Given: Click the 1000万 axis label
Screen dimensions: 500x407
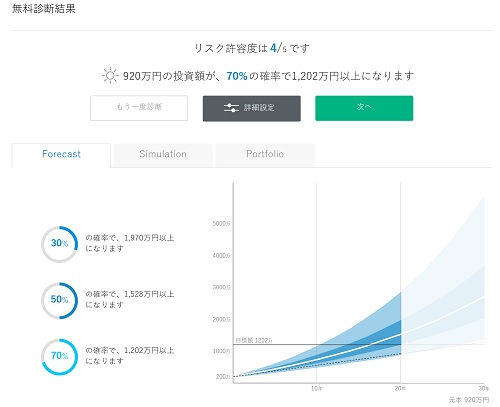Looking at the screenshot, I should pos(221,351).
